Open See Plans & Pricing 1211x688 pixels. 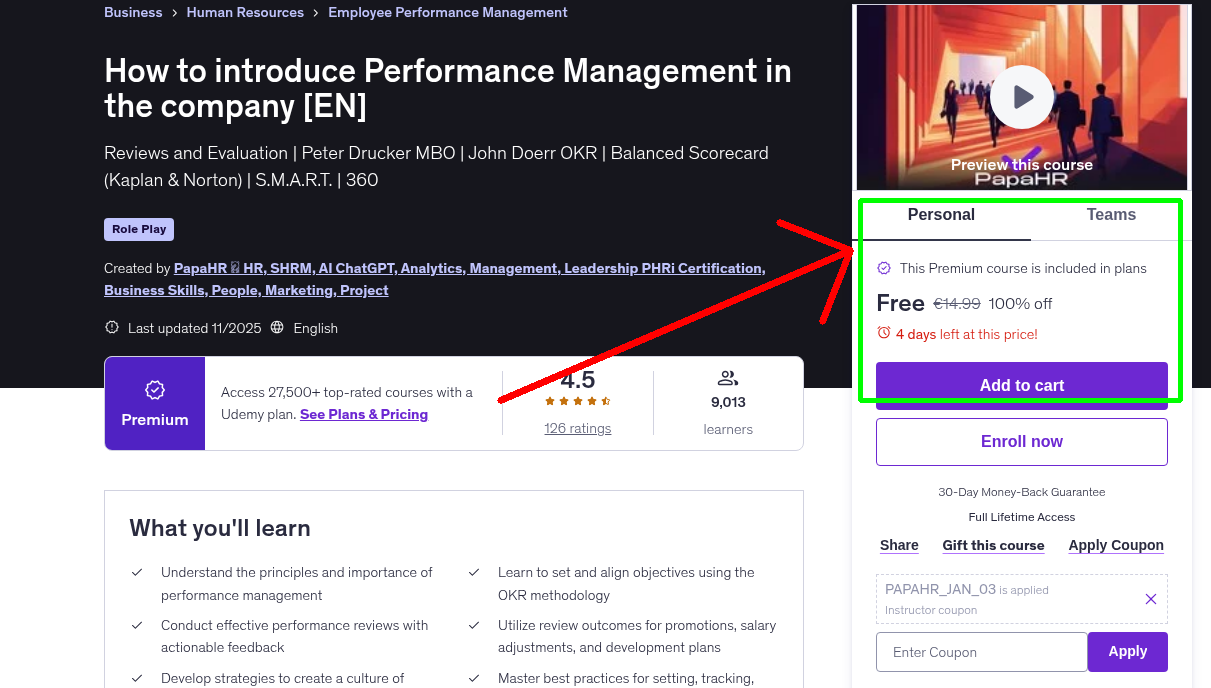363,414
